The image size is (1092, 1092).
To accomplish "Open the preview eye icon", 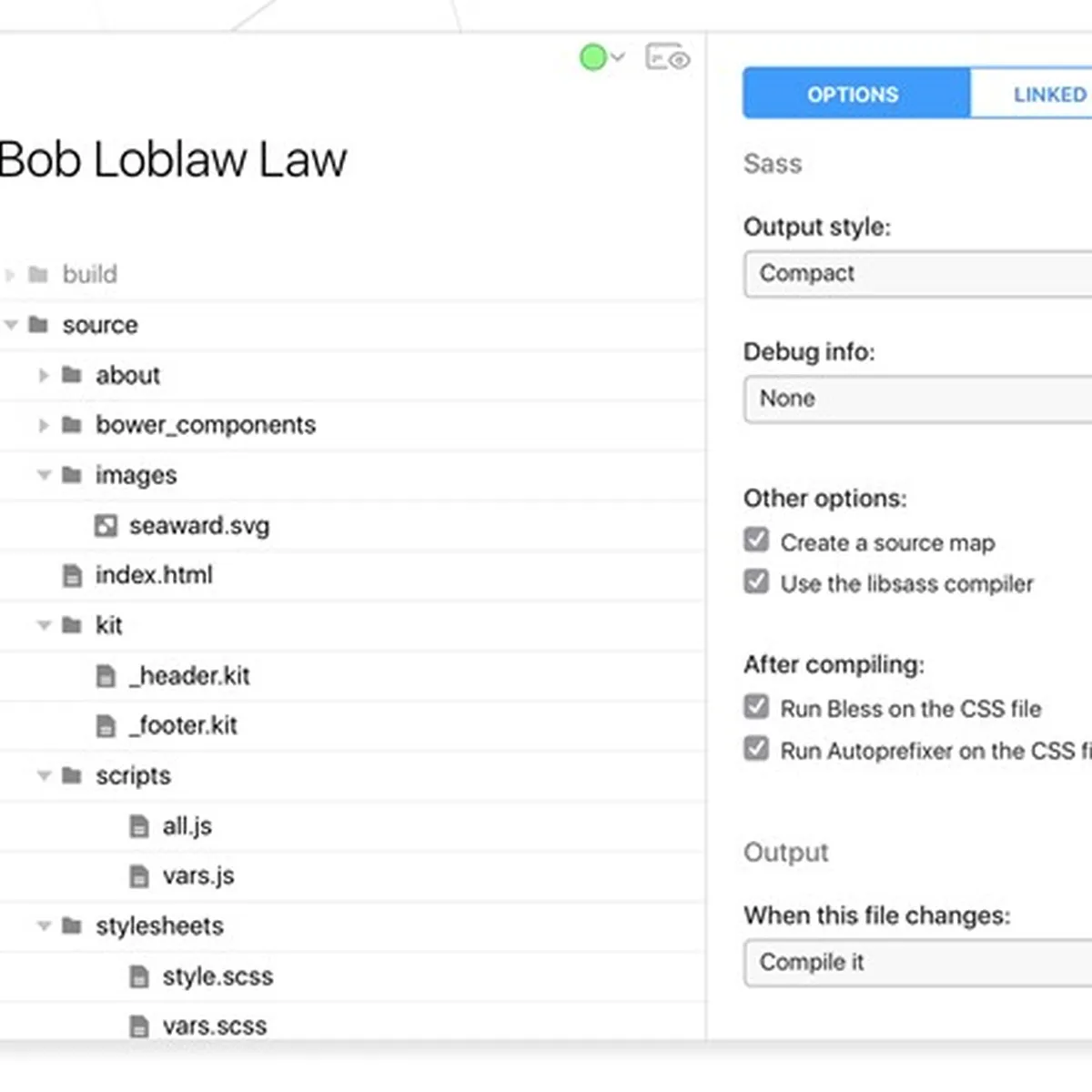I will click(668, 58).
